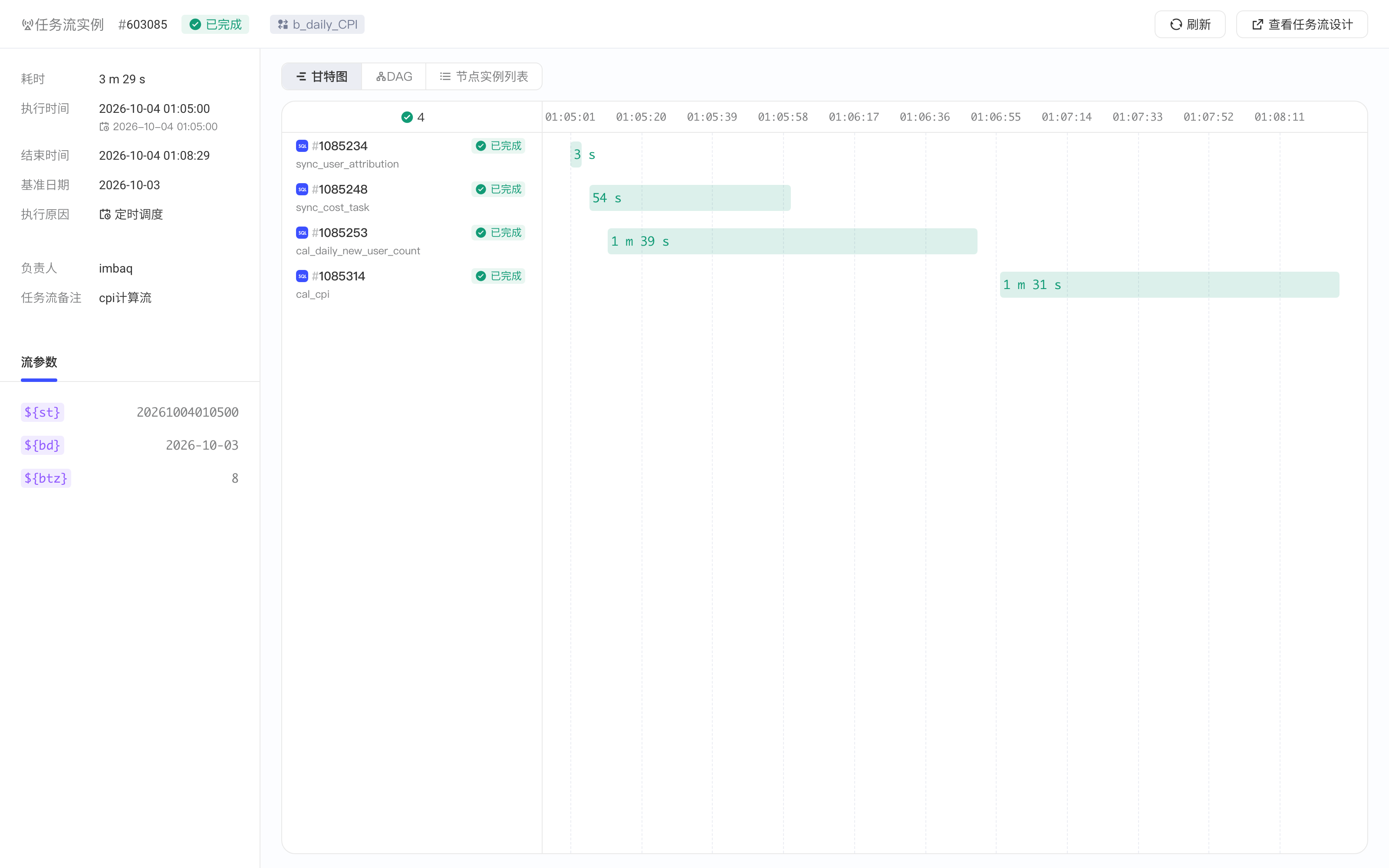Open node instance #1085234

click(340, 146)
